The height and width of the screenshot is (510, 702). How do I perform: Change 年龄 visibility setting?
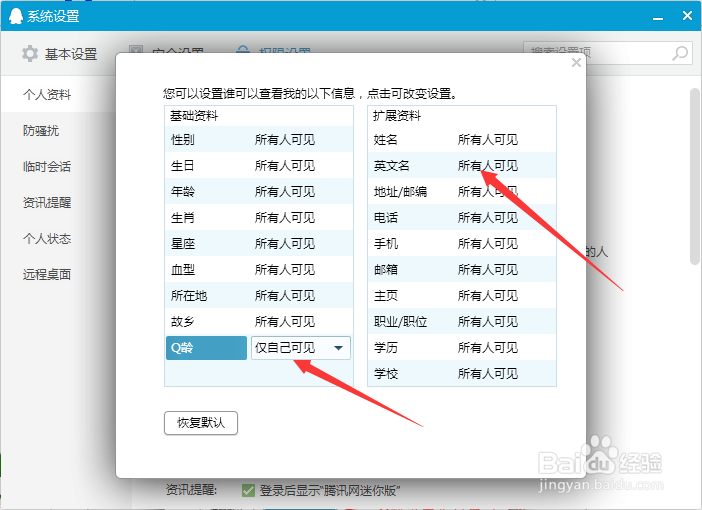click(285, 192)
